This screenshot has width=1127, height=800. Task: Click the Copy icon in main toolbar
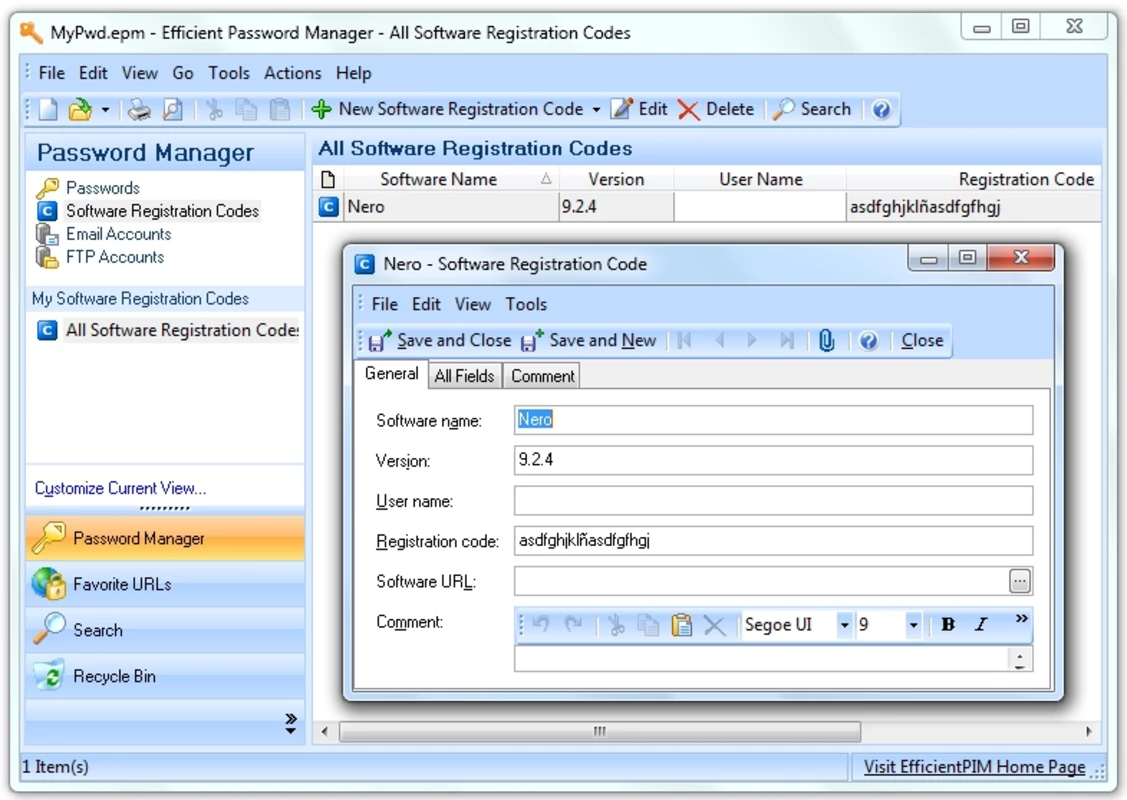point(247,109)
